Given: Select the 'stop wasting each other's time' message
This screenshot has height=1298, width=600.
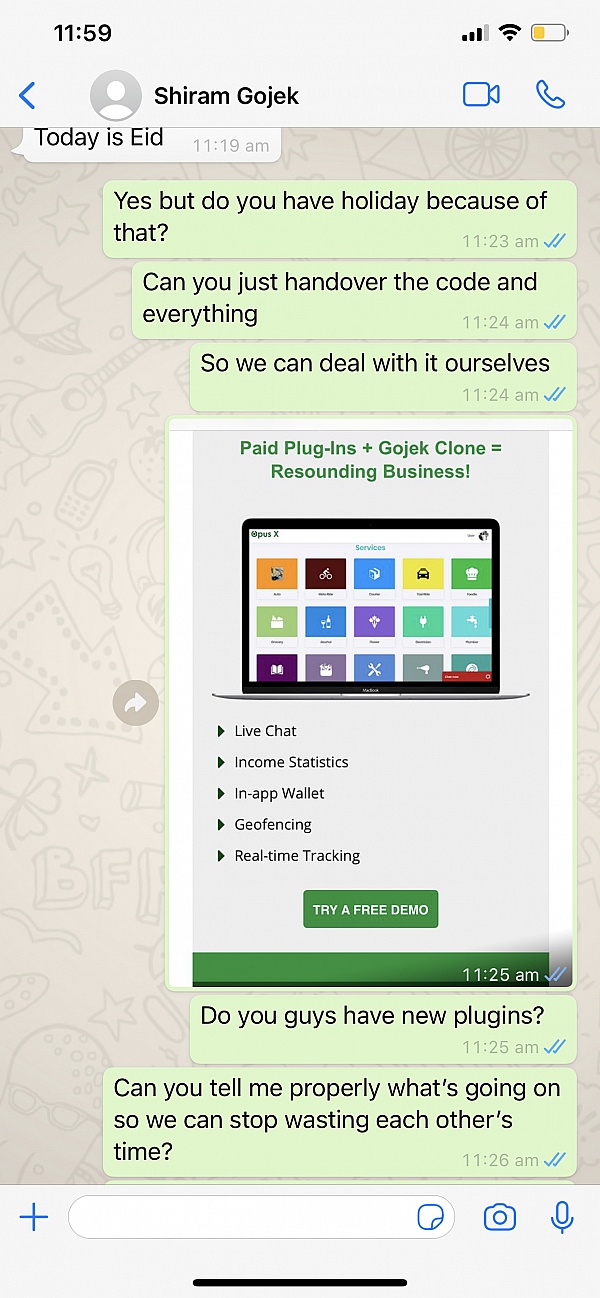Looking at the screenshot, I should click(x=340, y=1121).
